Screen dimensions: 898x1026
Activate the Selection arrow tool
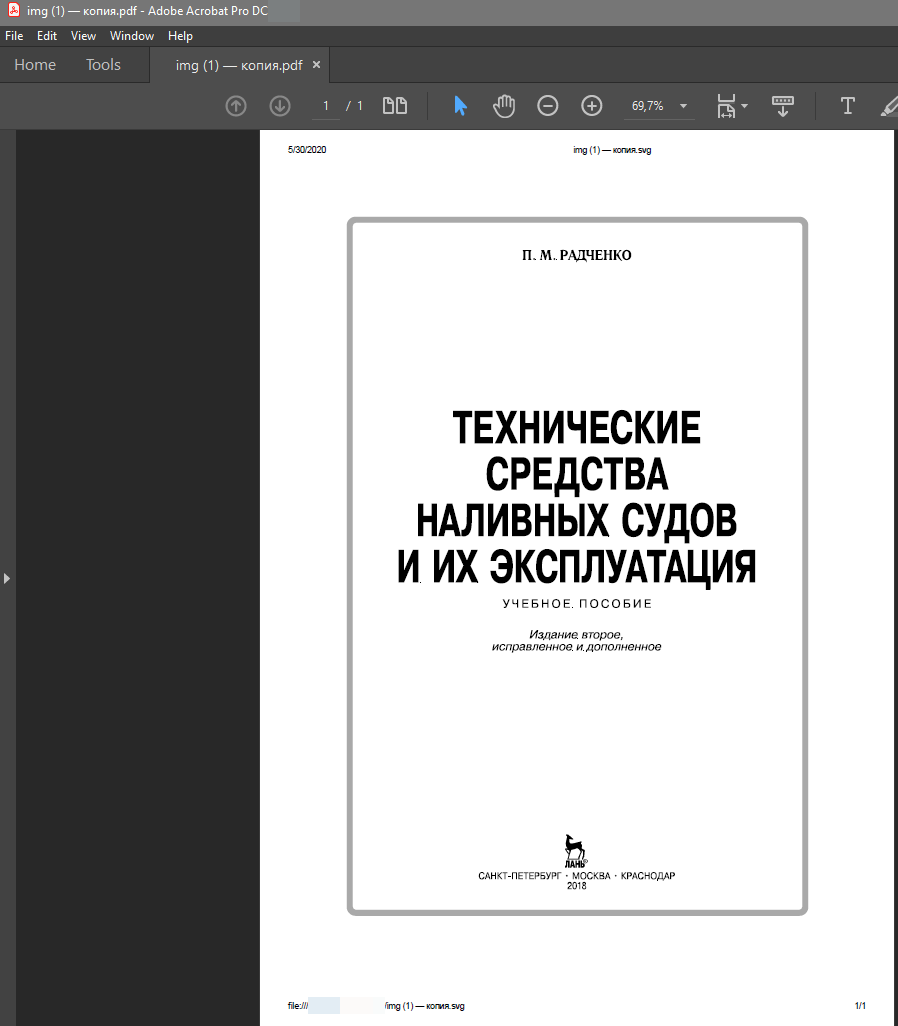[460, 106]
